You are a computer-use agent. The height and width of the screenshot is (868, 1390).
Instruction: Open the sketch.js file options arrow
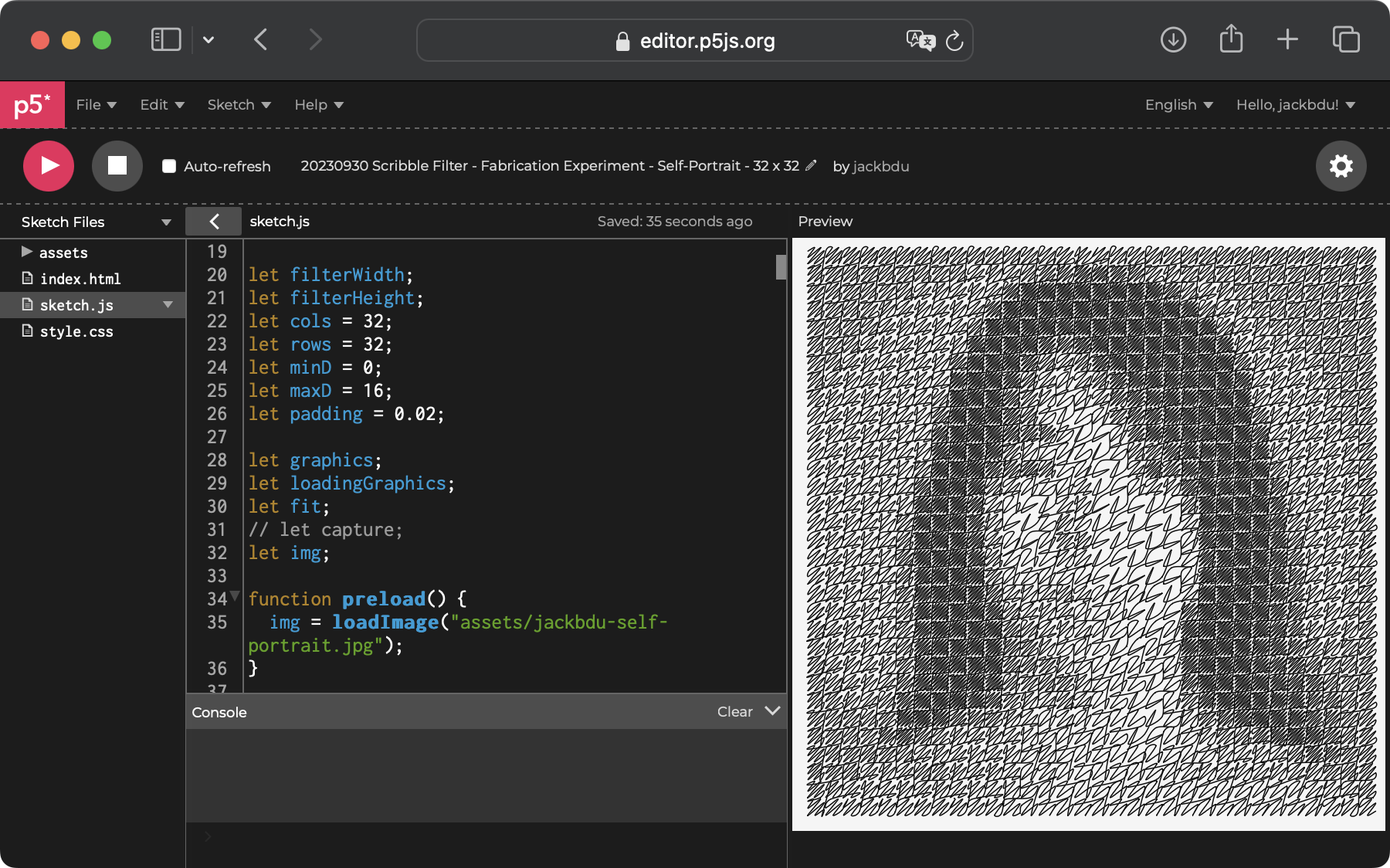[x=168, y=305]
